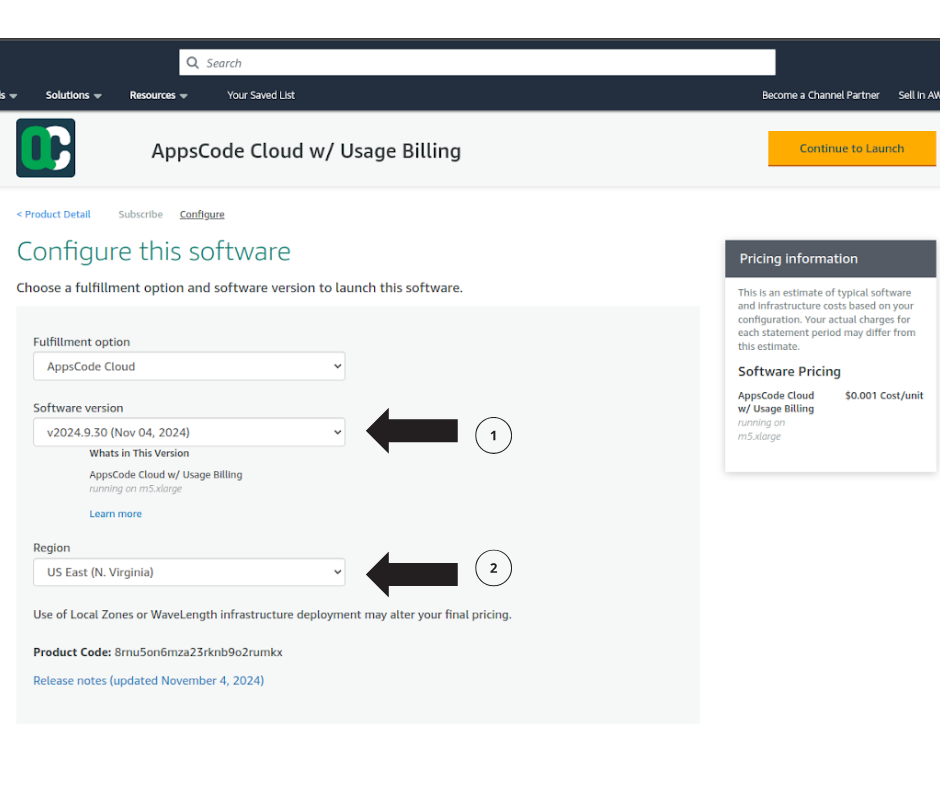Click the Learn more link
This screenshot has height=788, width=940.
[x=115, y=514]
